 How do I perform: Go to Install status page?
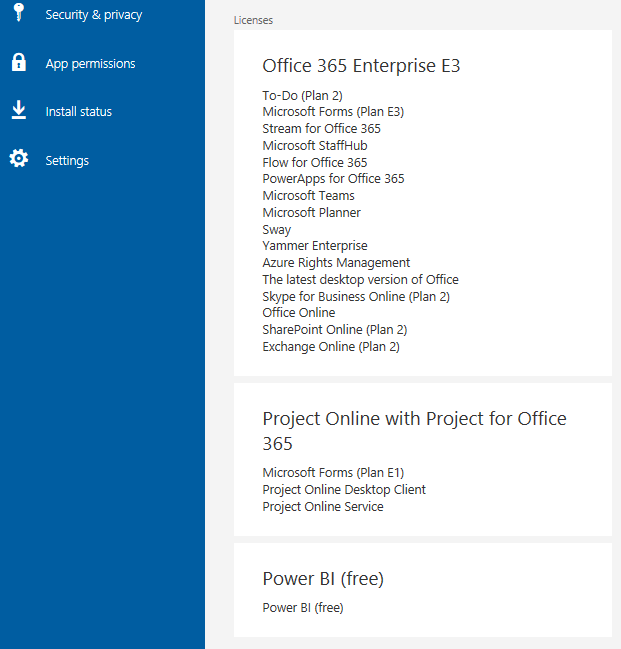click(79, 112)
